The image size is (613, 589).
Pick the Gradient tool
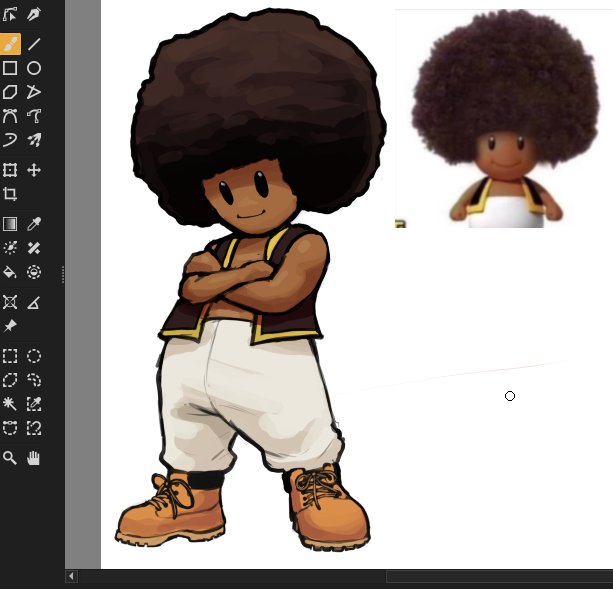(x=10, y=224)
